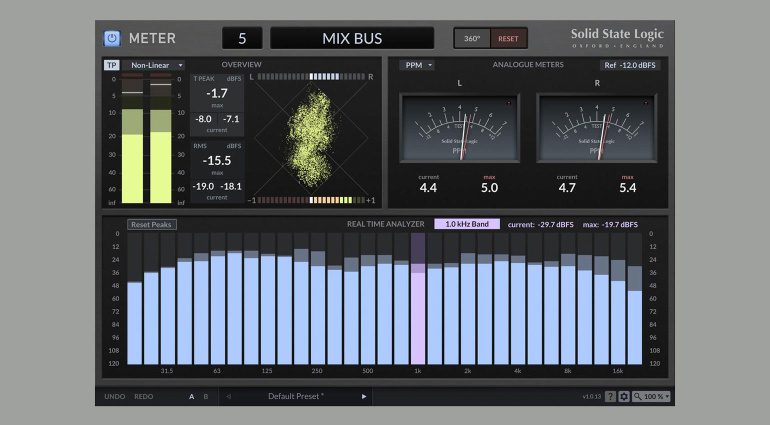Open settings gear icon in footer
The image size is (770, 425).
point(624,397)
